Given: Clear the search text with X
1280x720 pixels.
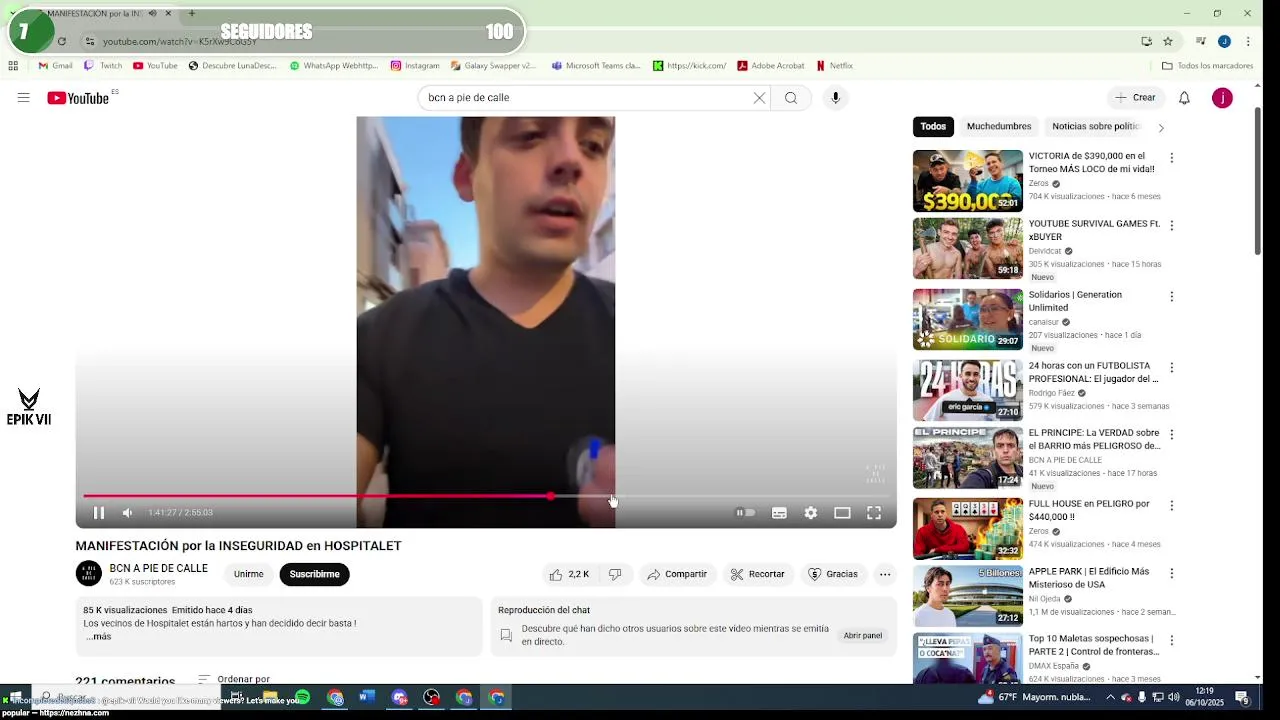Looking at the screenshot, I should coord(759,98).
